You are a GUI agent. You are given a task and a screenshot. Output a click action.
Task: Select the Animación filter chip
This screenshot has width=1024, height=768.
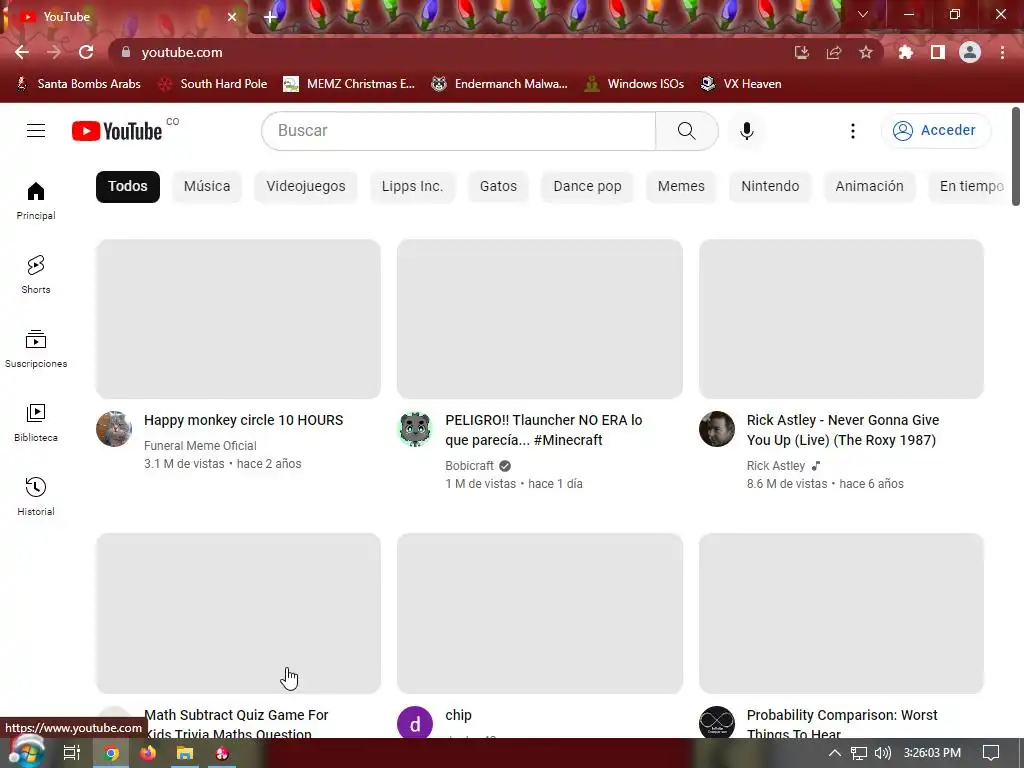(x=869, y=187)
